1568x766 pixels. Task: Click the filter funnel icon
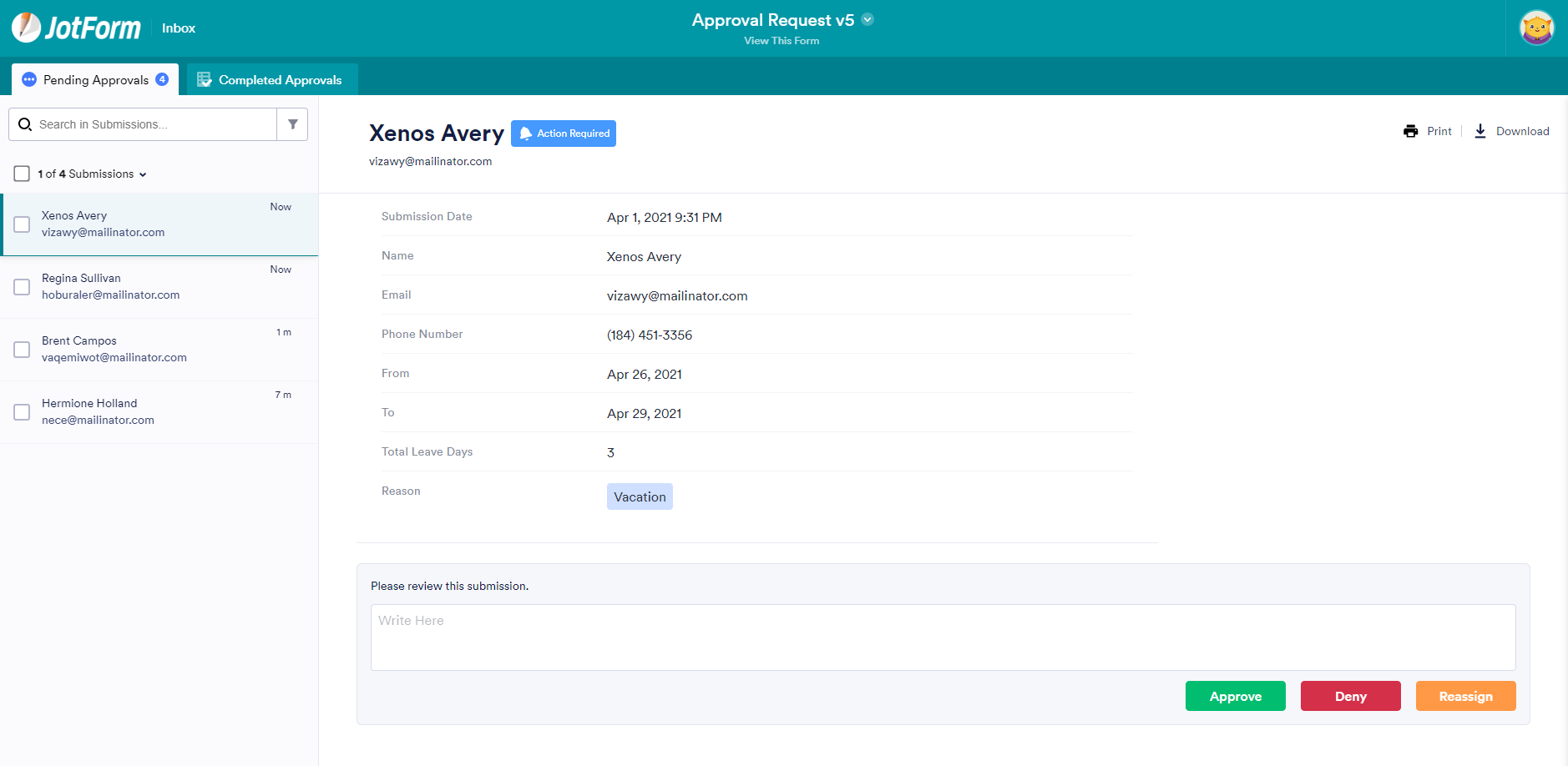[293, 124]
